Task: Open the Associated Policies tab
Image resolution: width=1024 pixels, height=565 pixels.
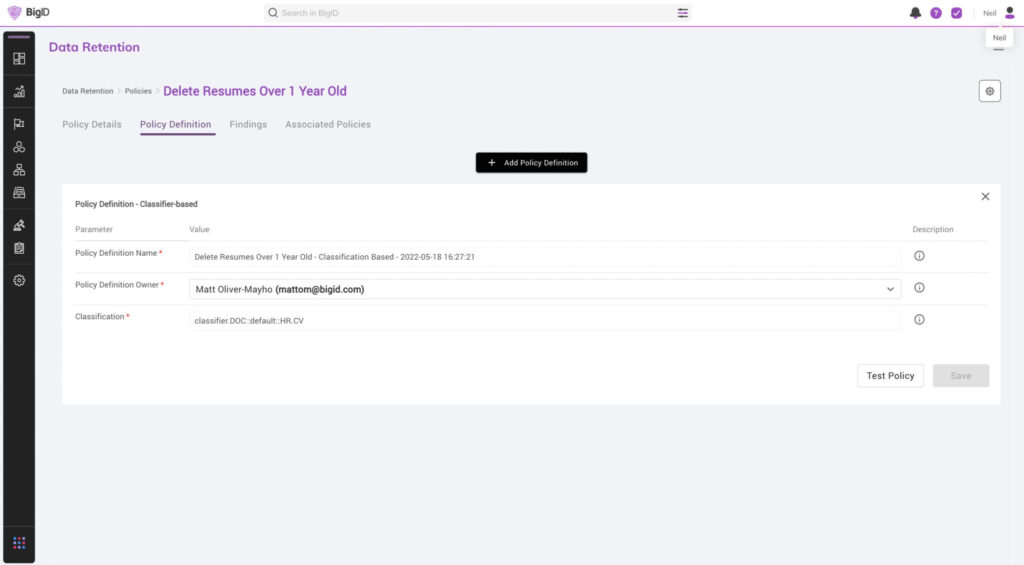Action: 328,125
